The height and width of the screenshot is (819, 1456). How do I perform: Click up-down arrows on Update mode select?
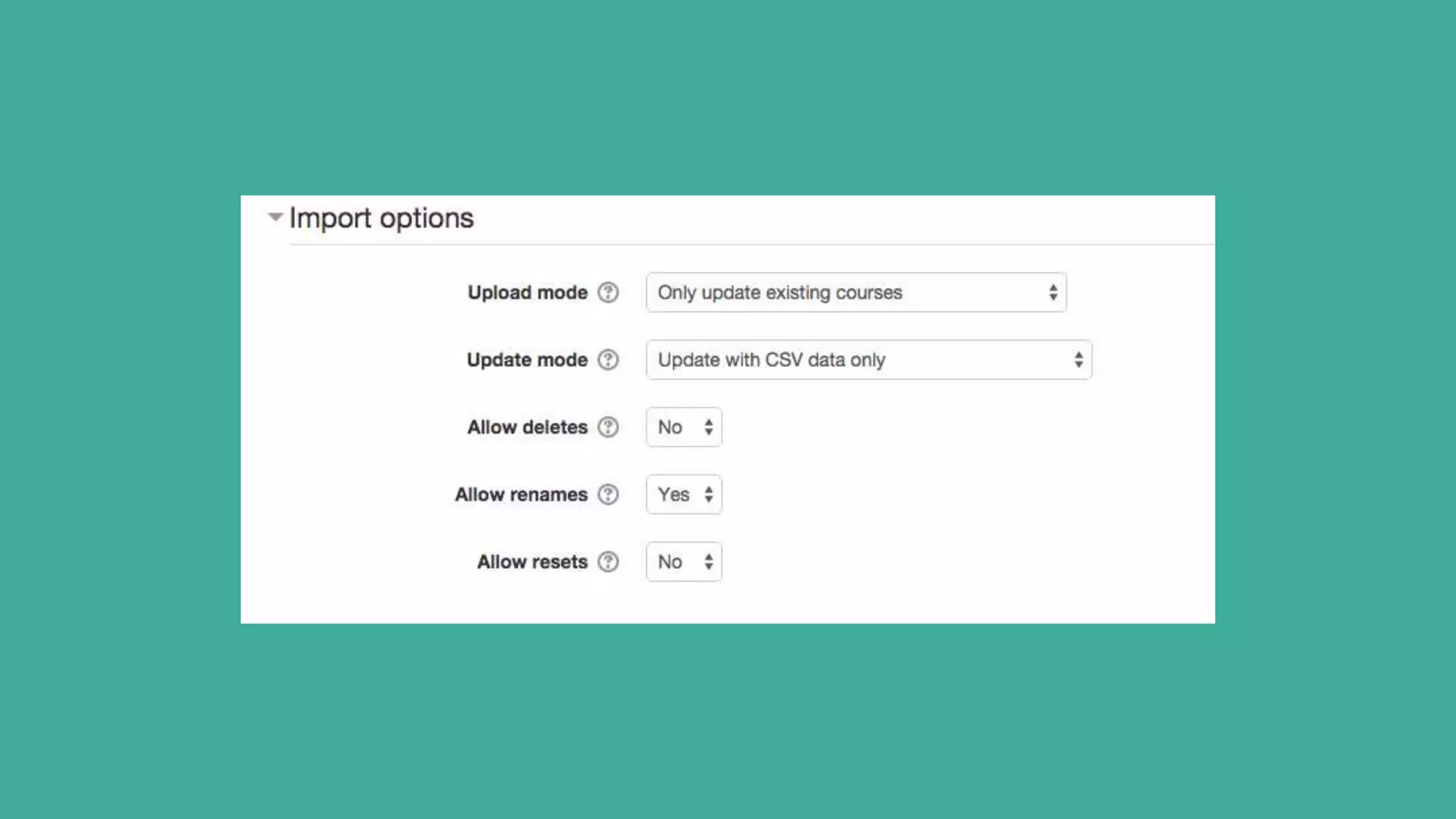tap(1078, 360)
